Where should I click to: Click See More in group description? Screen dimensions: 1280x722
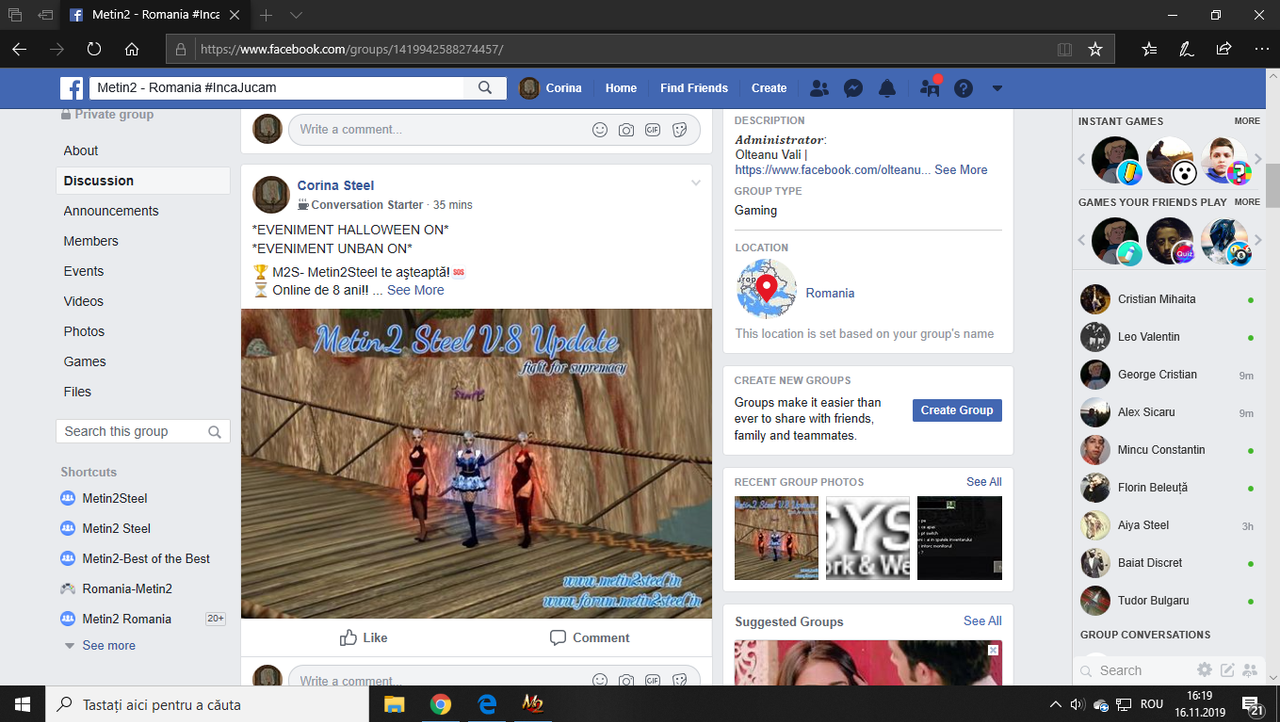tap(961, 170)
